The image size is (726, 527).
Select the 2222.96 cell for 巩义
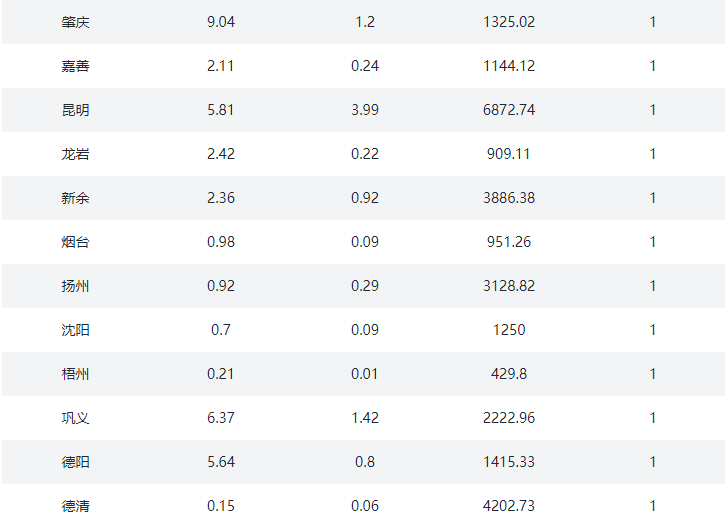point(509,418)
